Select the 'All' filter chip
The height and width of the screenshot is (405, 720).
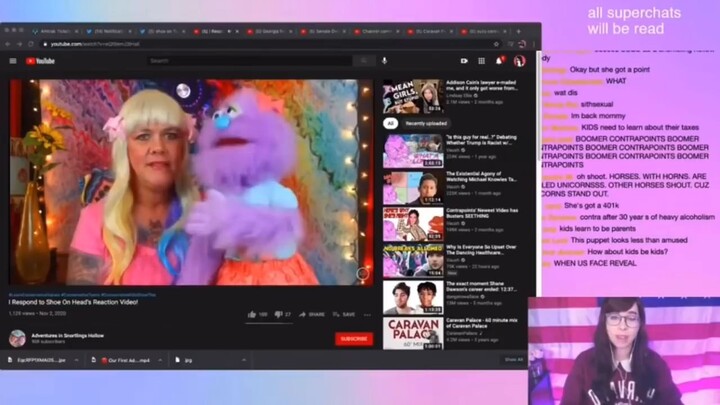coord(390,123)
